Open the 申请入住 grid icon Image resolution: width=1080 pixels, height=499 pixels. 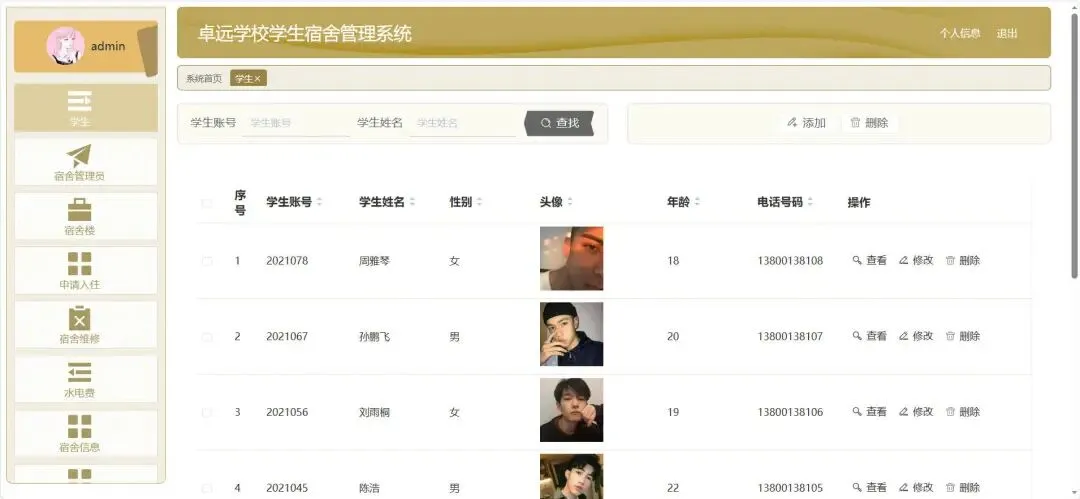pos(79,264)
